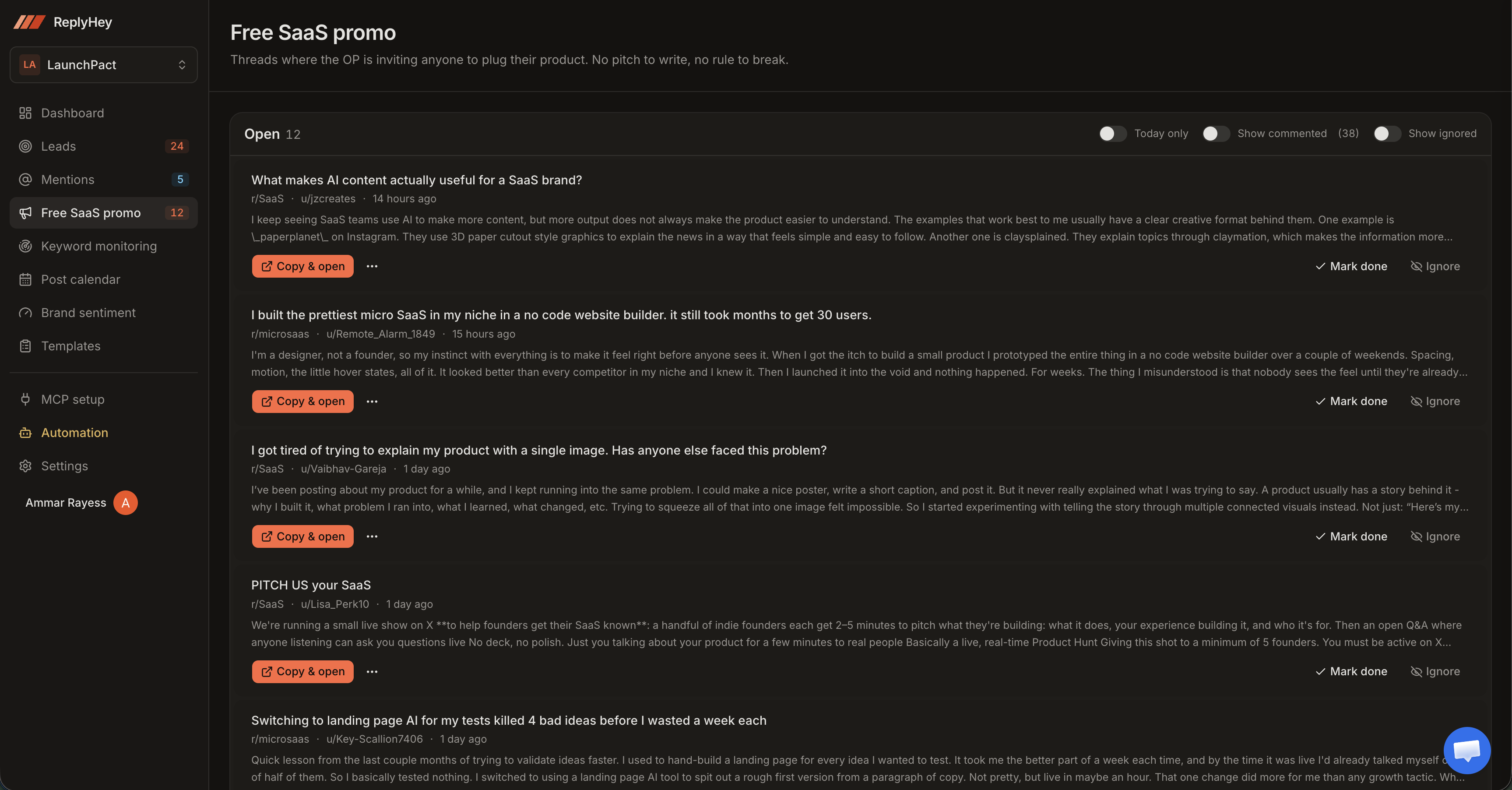Click the Settings gear icon
This screenshot has width=1512, height=790.
point(25,466)
